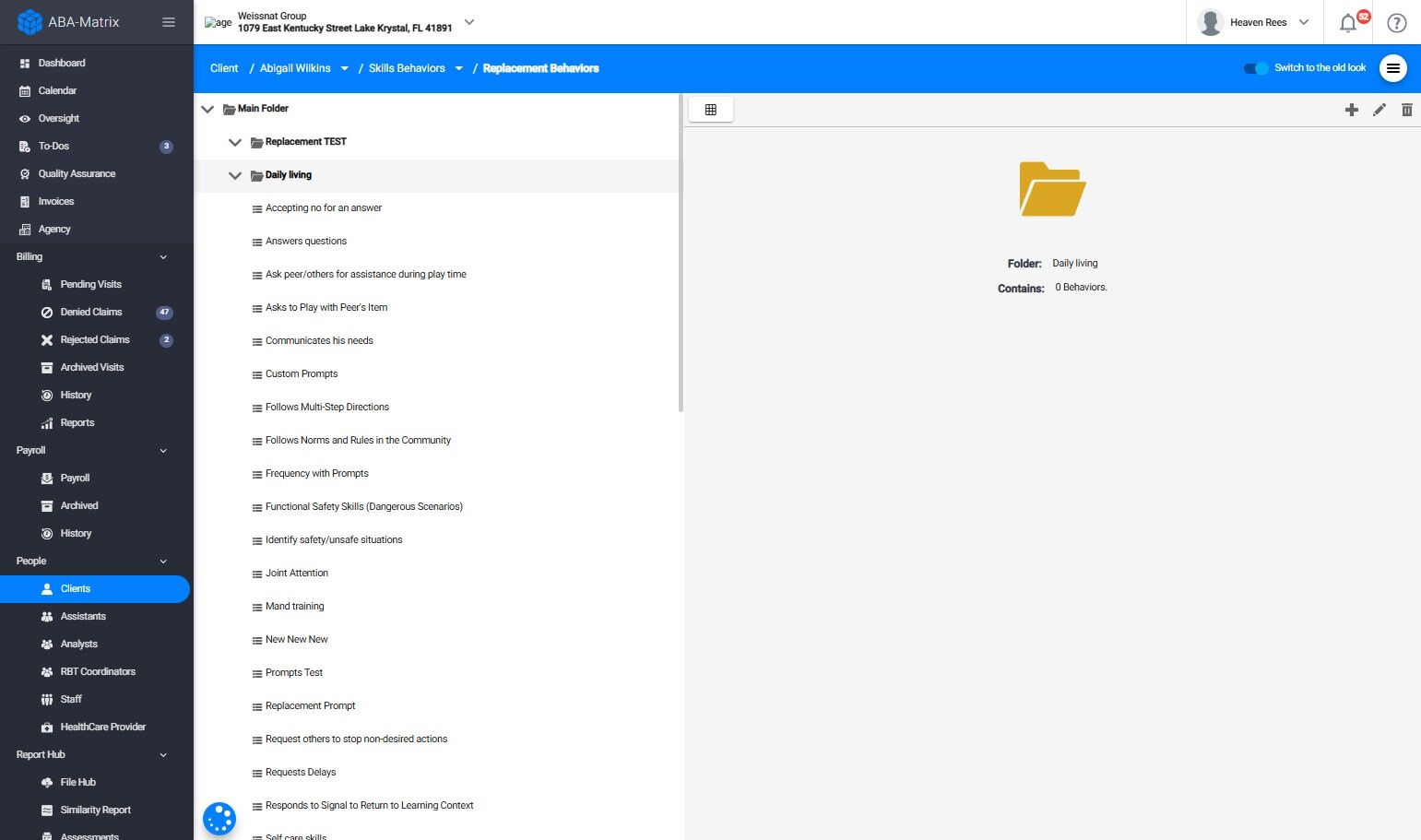Click the ABA-Matrix cube logo
Viewport: 1421px width, 840px height.
(30, 21)
